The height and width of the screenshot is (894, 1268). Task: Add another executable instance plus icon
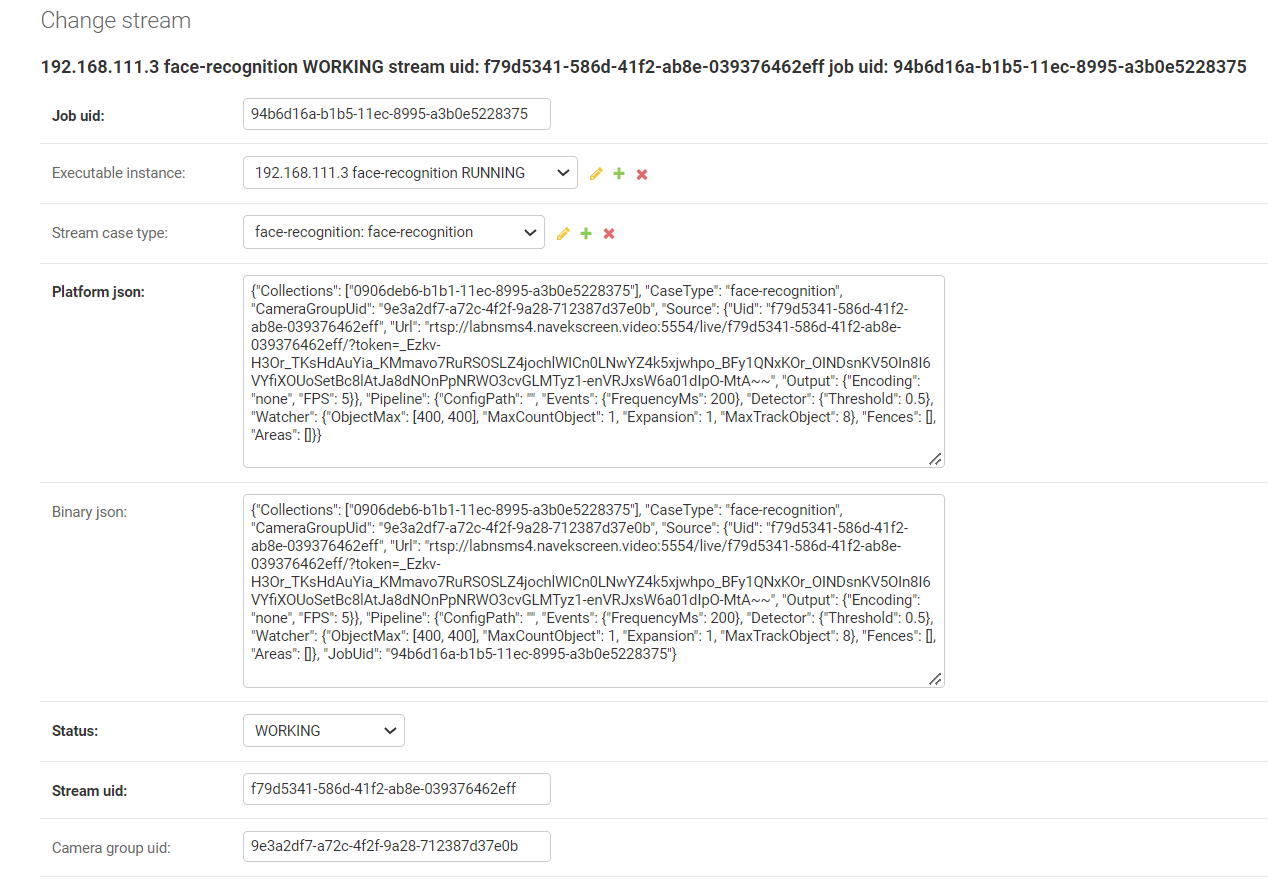[619, 174]
